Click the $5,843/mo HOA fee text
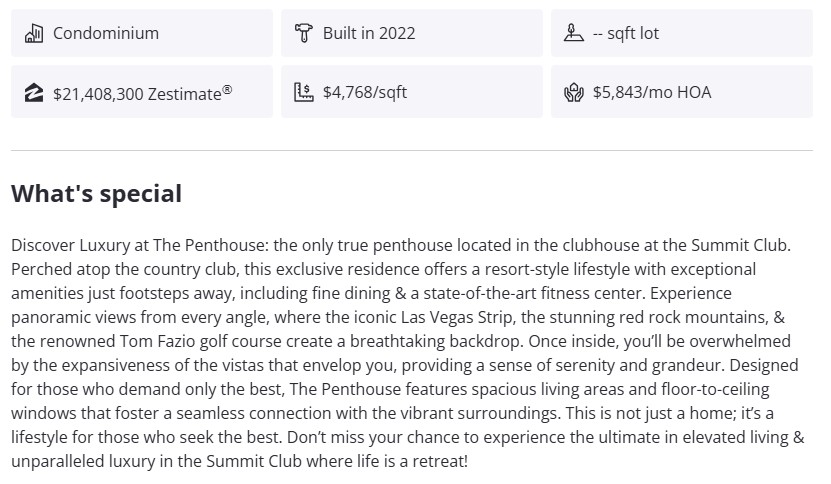This screenshot has height=484, width=831. 652,93
